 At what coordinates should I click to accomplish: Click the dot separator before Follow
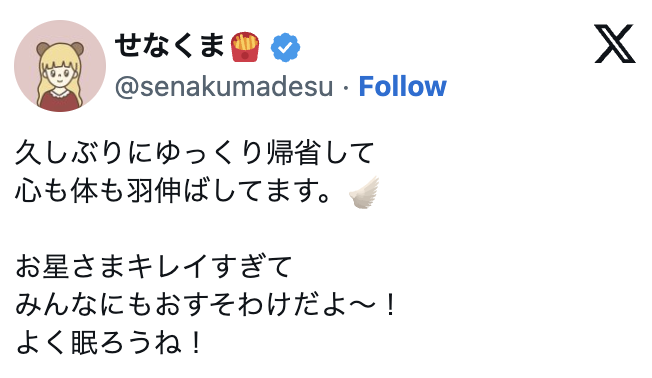[x=346, y=87]
